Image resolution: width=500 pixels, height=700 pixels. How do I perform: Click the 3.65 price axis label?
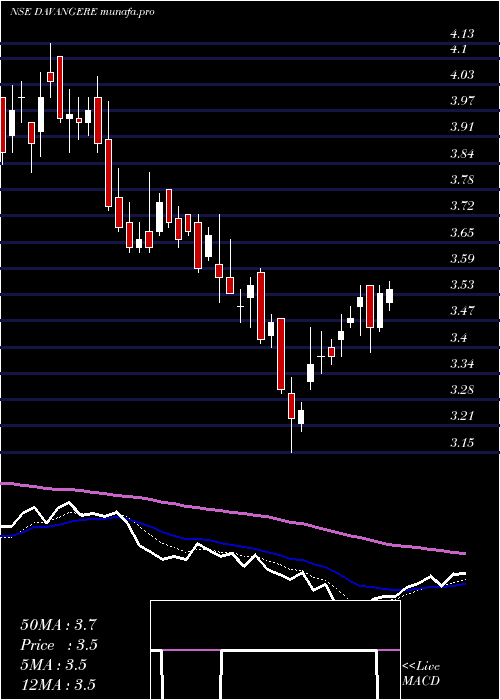pos(462,233)
